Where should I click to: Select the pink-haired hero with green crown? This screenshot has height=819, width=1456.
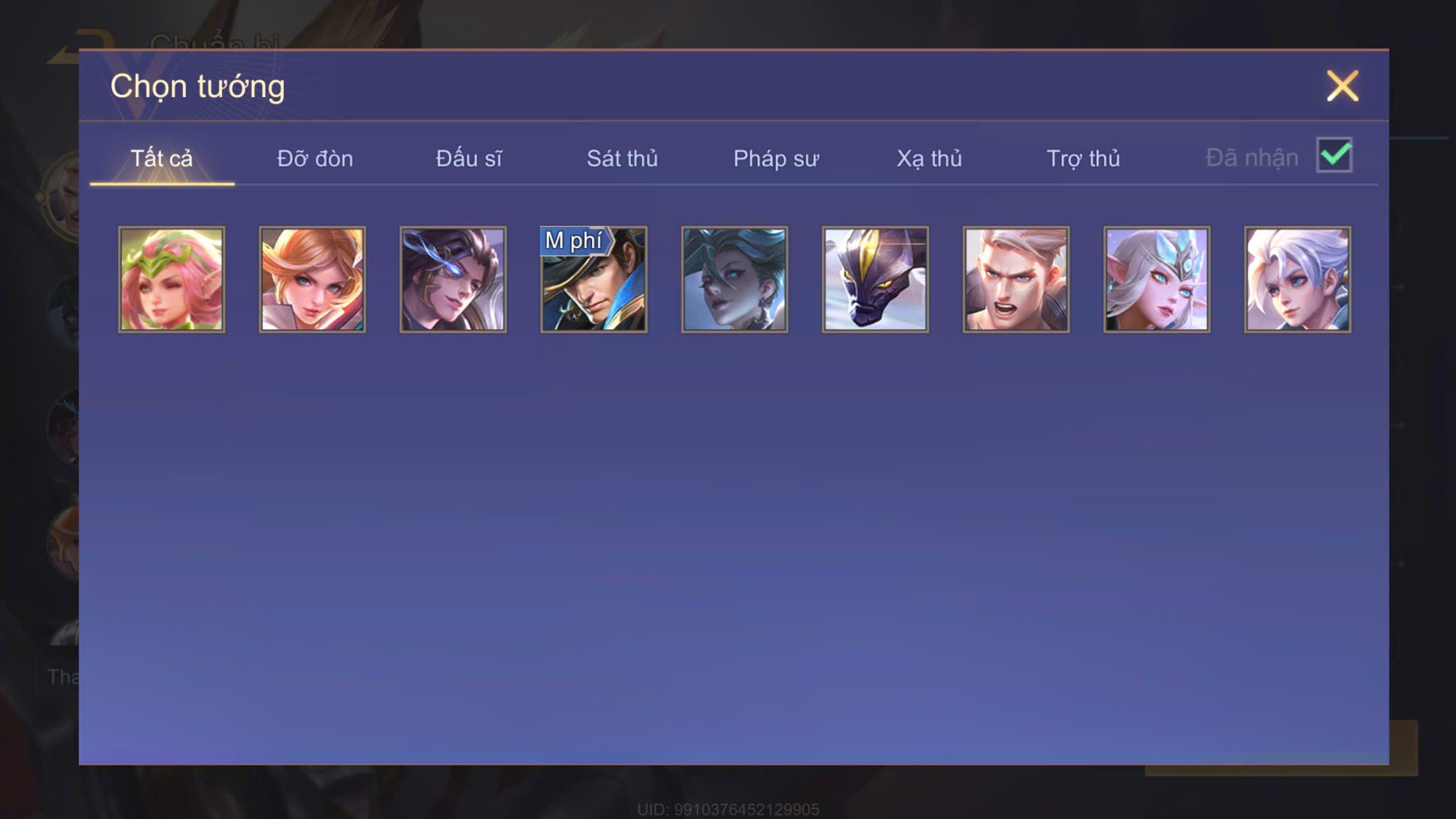coord(171,280)
